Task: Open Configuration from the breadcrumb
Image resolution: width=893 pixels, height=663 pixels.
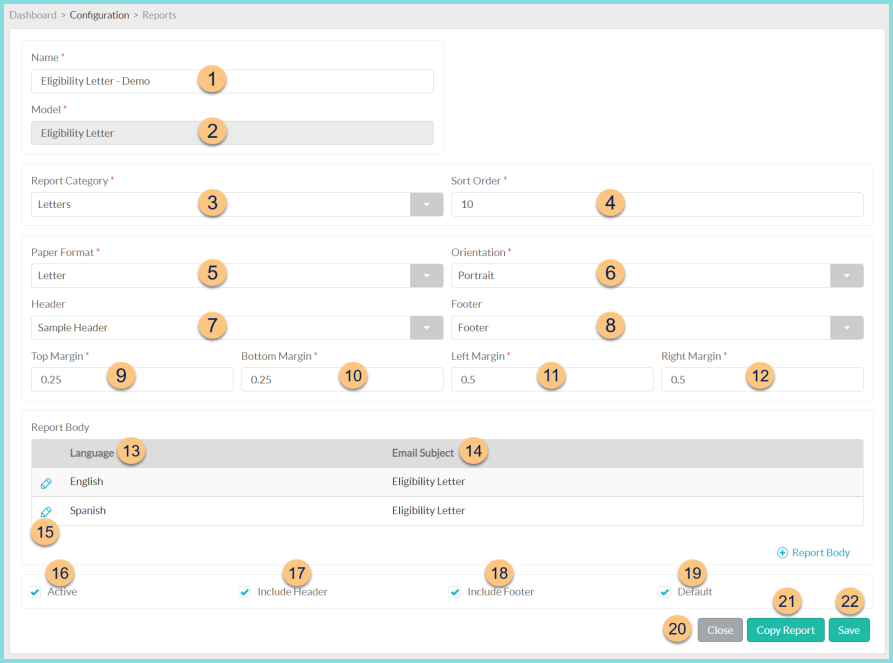Action: coord(99,15)
